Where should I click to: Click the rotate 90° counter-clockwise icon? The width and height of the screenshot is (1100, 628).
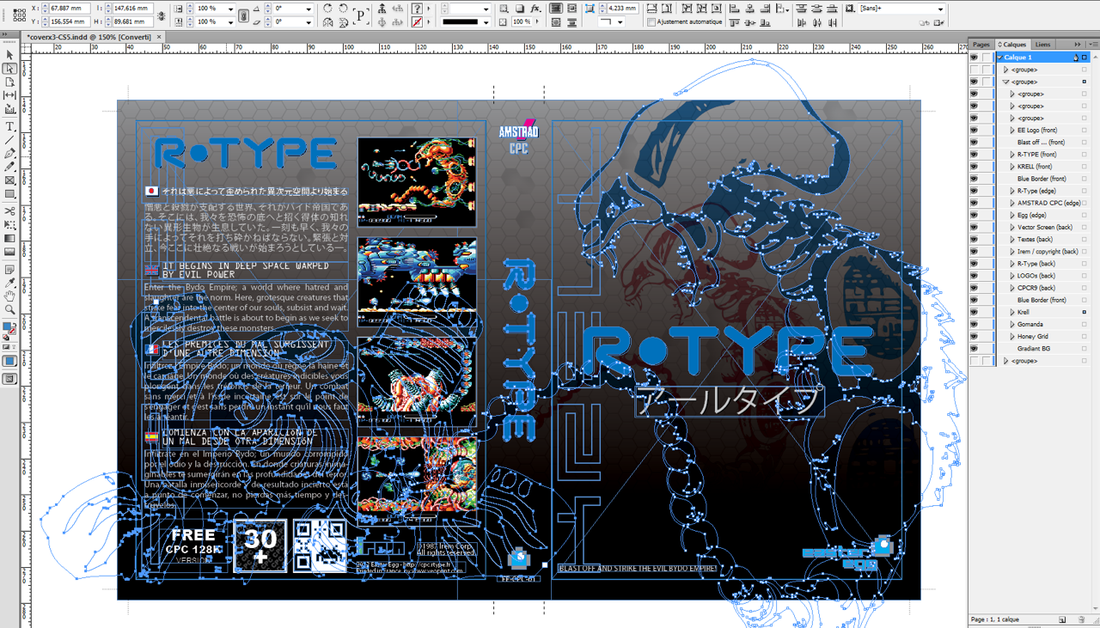pyautogui.click(x=343, y=8)
